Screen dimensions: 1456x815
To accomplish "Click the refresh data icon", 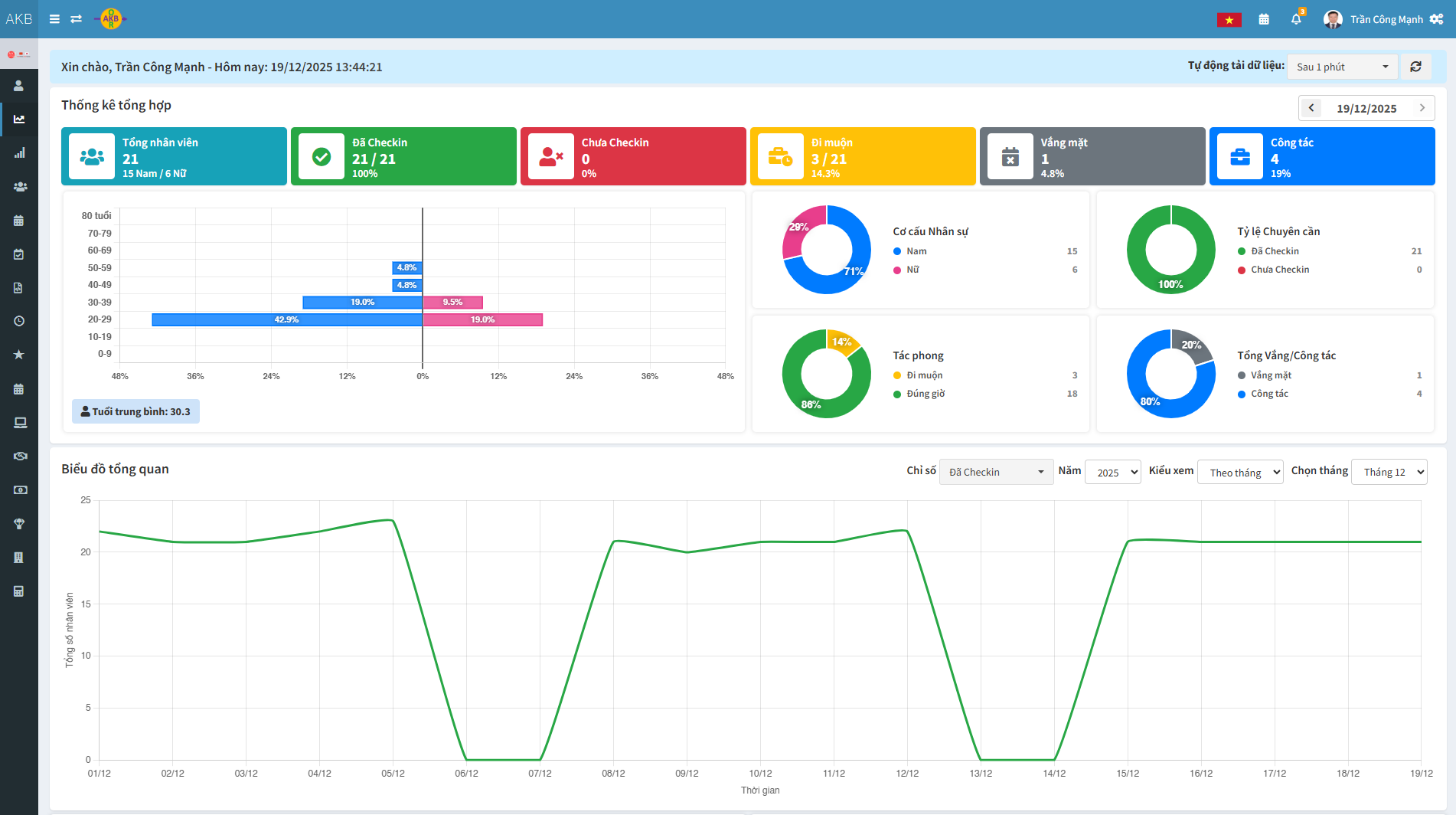I will [x=1415, y=67].
